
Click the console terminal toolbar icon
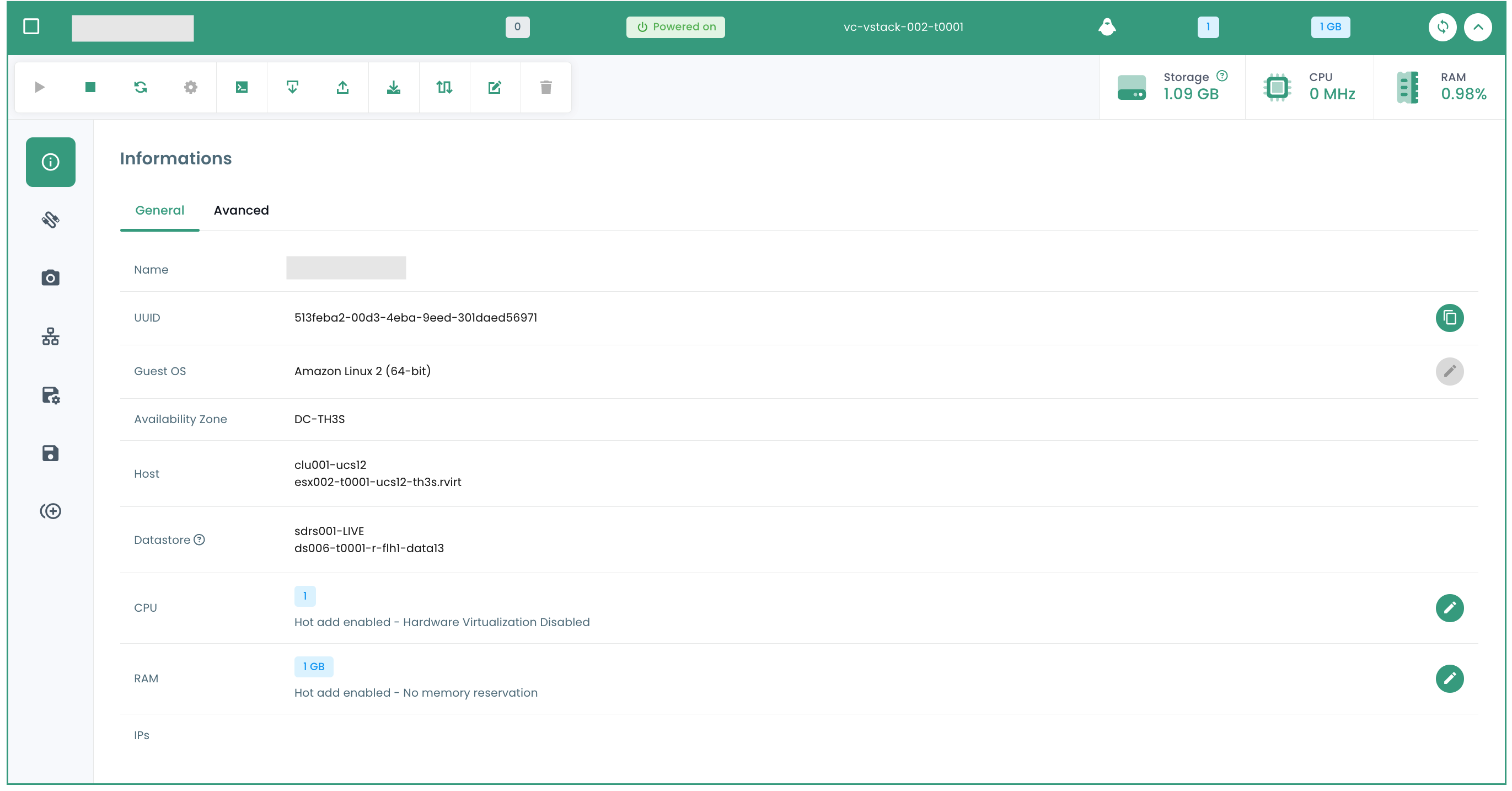241,88
